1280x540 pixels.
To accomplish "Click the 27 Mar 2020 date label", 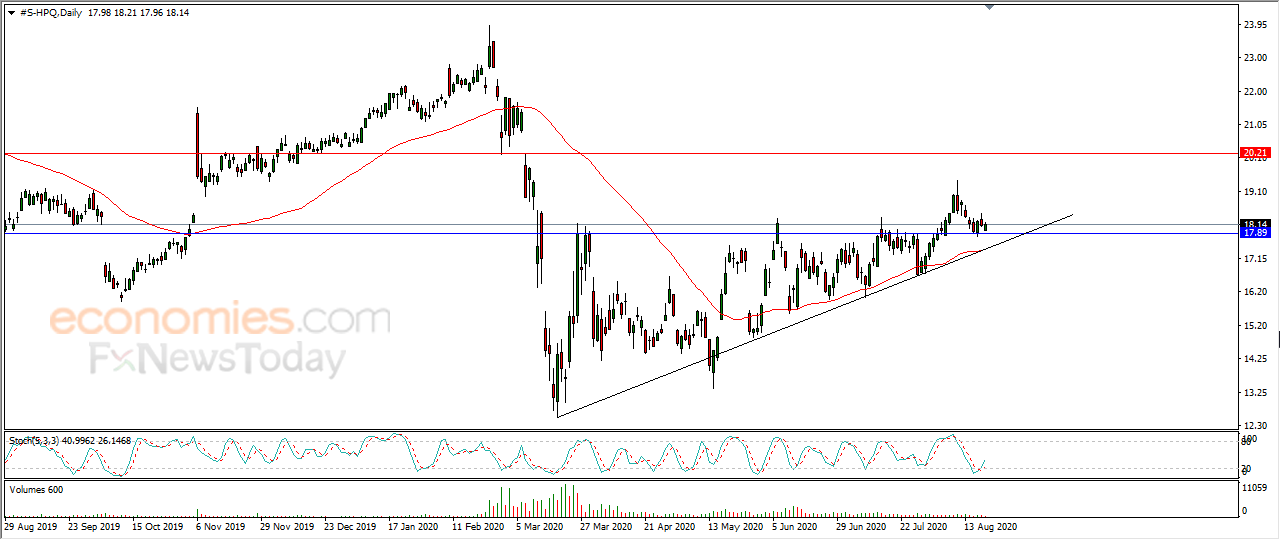I will 605,525.
